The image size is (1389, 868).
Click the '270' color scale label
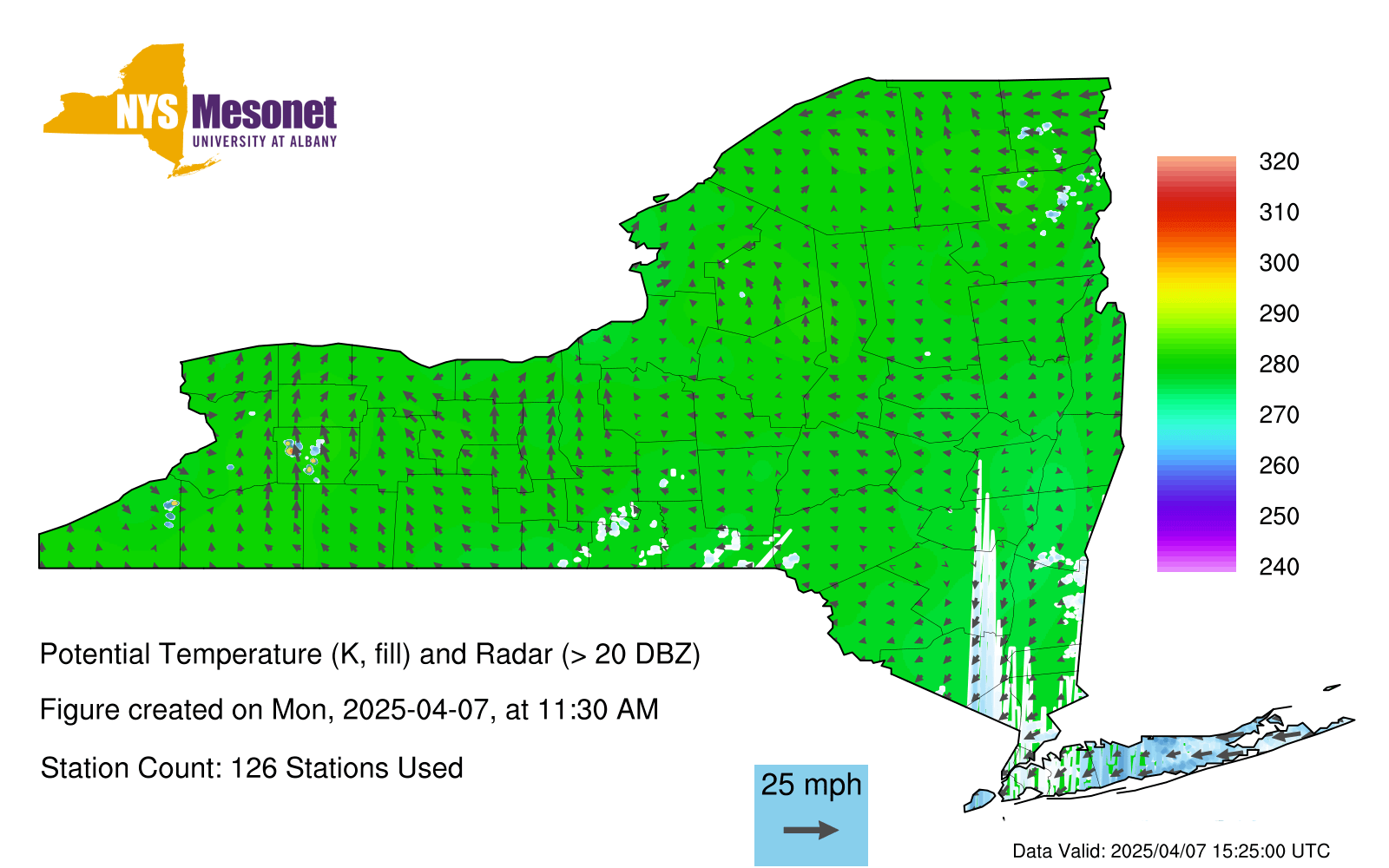(x=1279, y=415)
